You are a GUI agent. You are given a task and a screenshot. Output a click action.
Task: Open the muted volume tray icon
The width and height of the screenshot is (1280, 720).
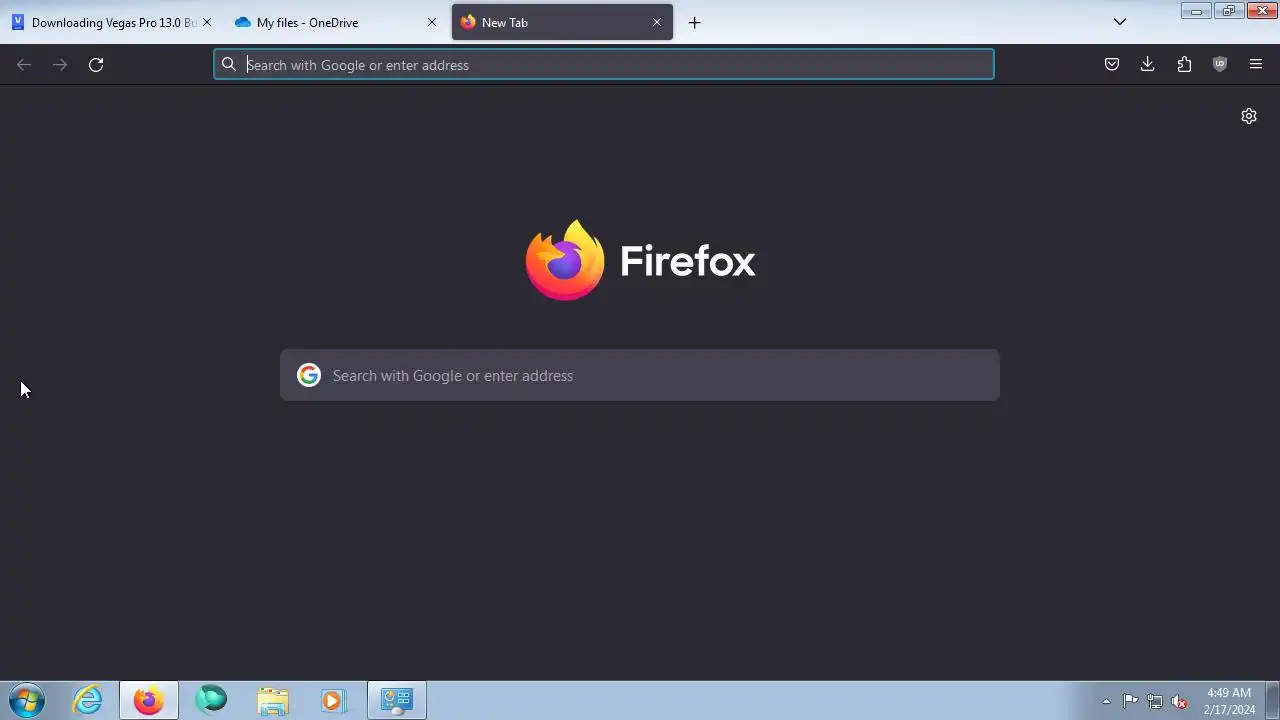pos(1180,701)
